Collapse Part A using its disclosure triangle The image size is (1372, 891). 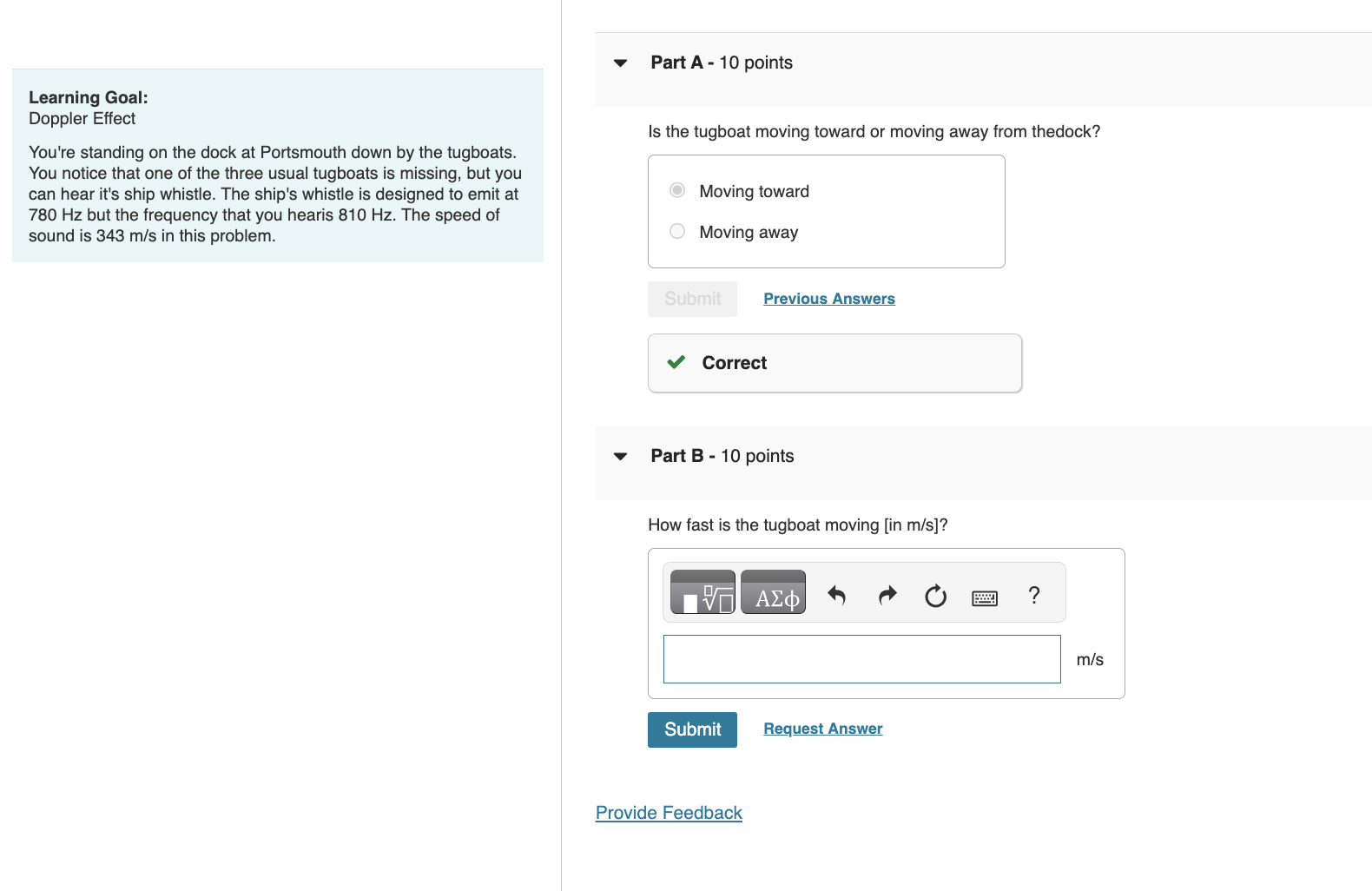tap(619, 63)
